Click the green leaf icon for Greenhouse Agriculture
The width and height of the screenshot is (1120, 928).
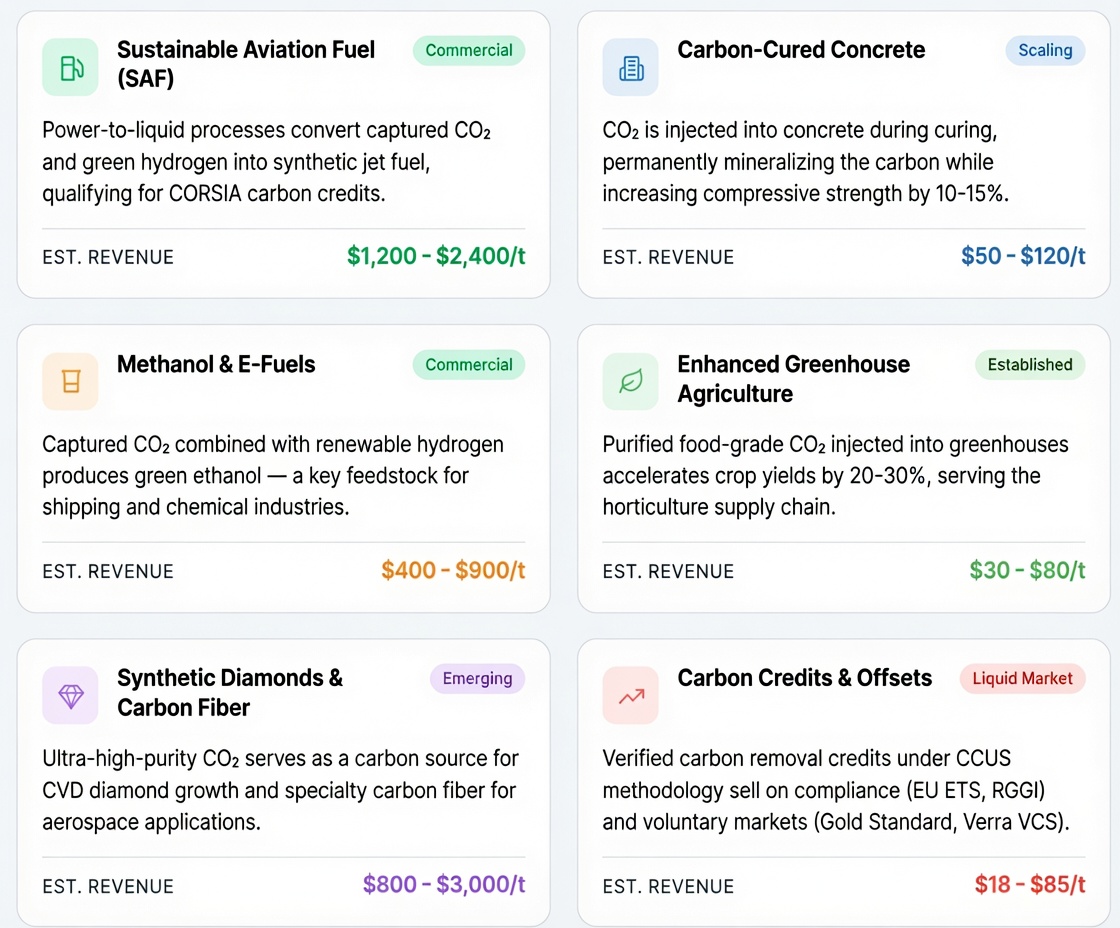(x=631, y=381)
